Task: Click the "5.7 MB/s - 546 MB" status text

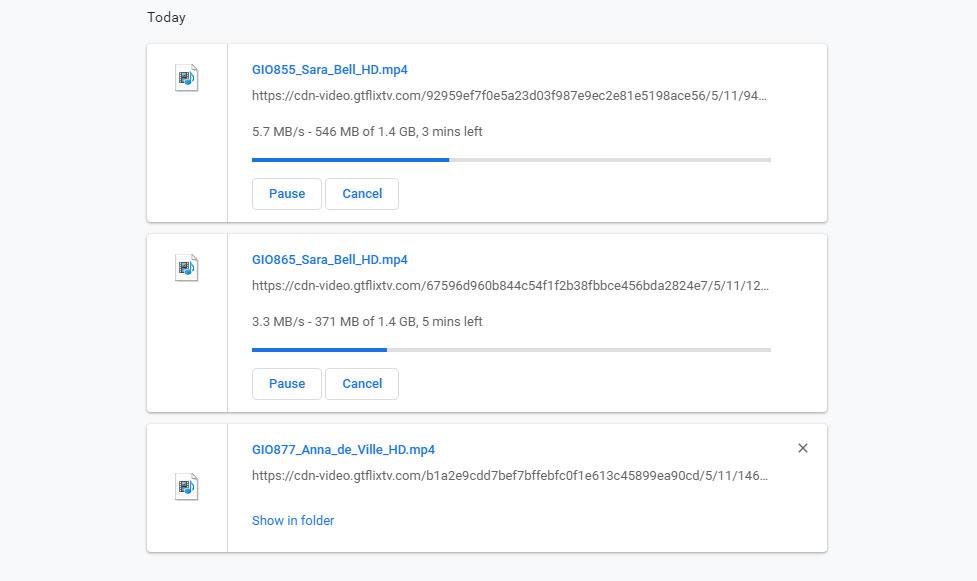Action: [367, 132]
